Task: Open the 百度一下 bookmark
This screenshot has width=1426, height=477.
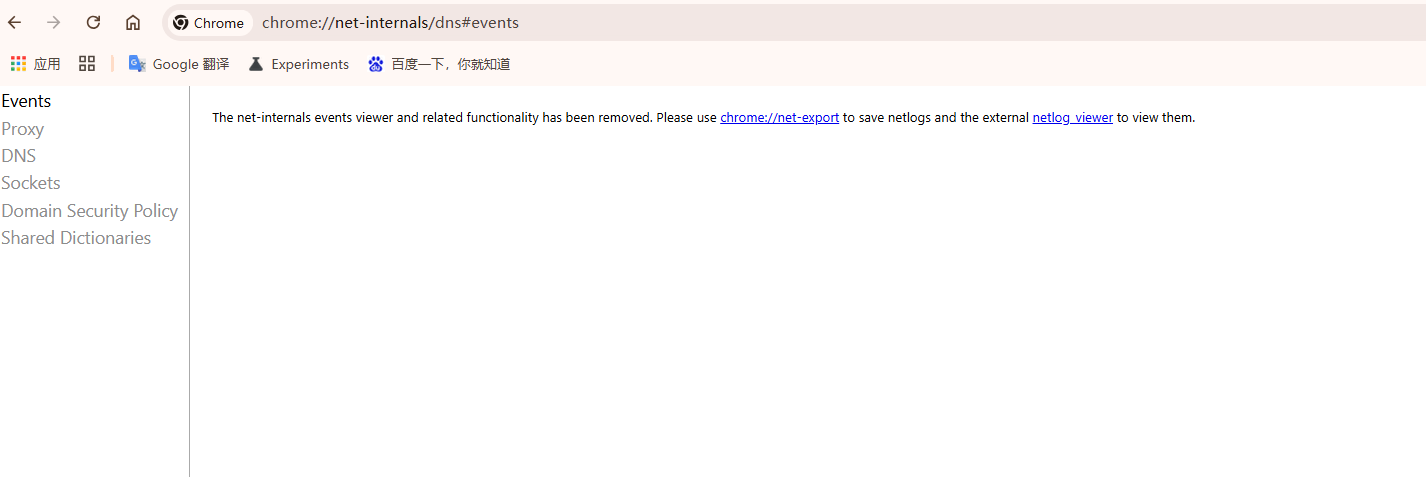Action: [439, 64]
